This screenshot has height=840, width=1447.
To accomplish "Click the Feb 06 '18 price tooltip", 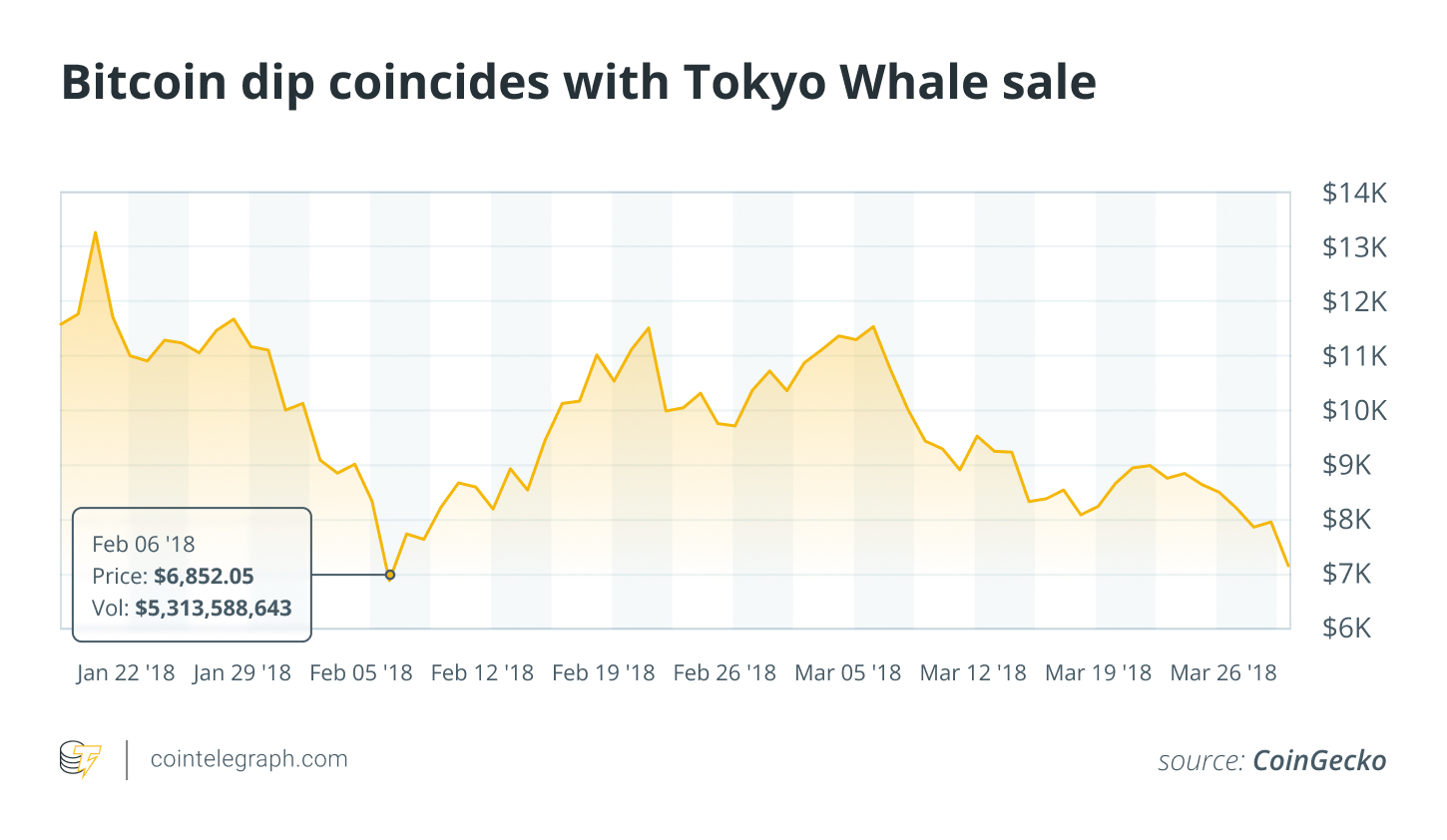I will [192, 574].
